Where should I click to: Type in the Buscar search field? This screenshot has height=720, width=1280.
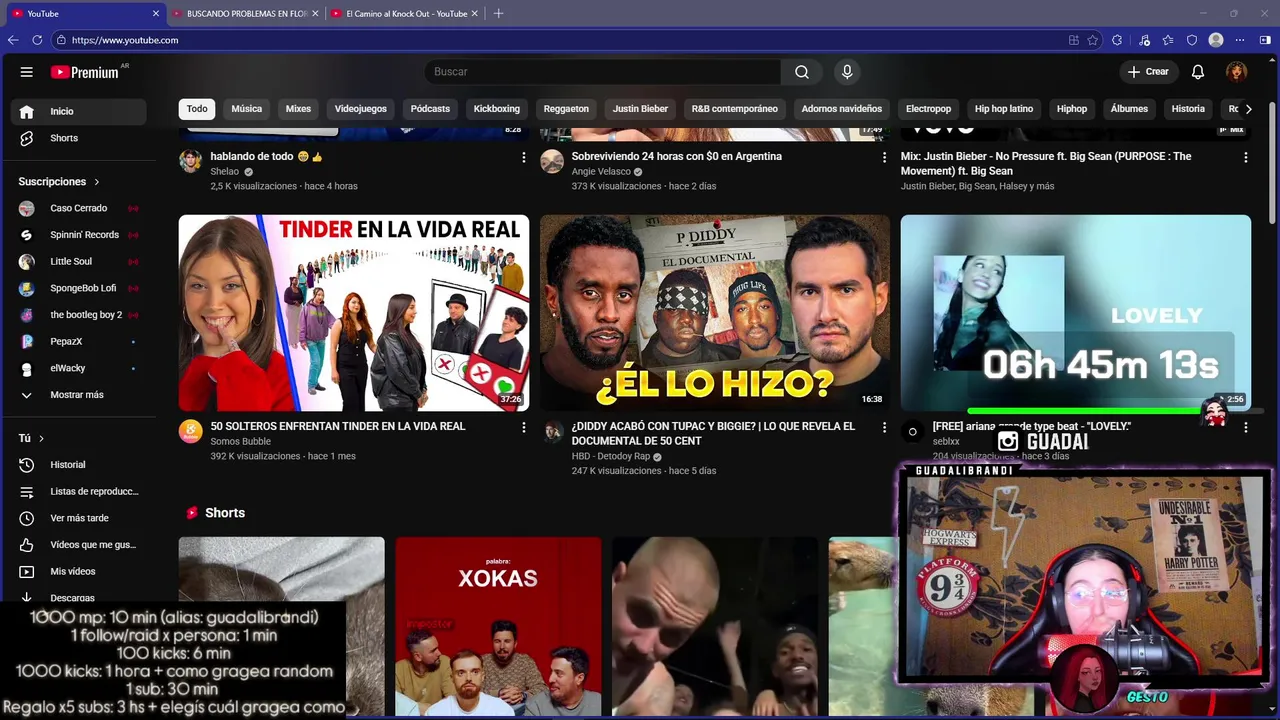click(603, 72)
